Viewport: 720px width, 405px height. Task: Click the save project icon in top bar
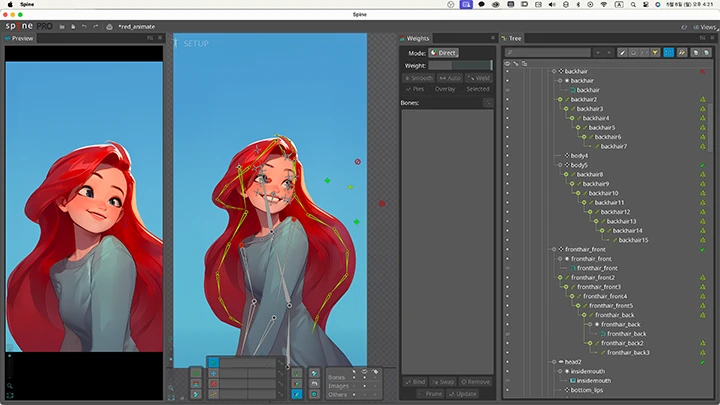(73, 27)
